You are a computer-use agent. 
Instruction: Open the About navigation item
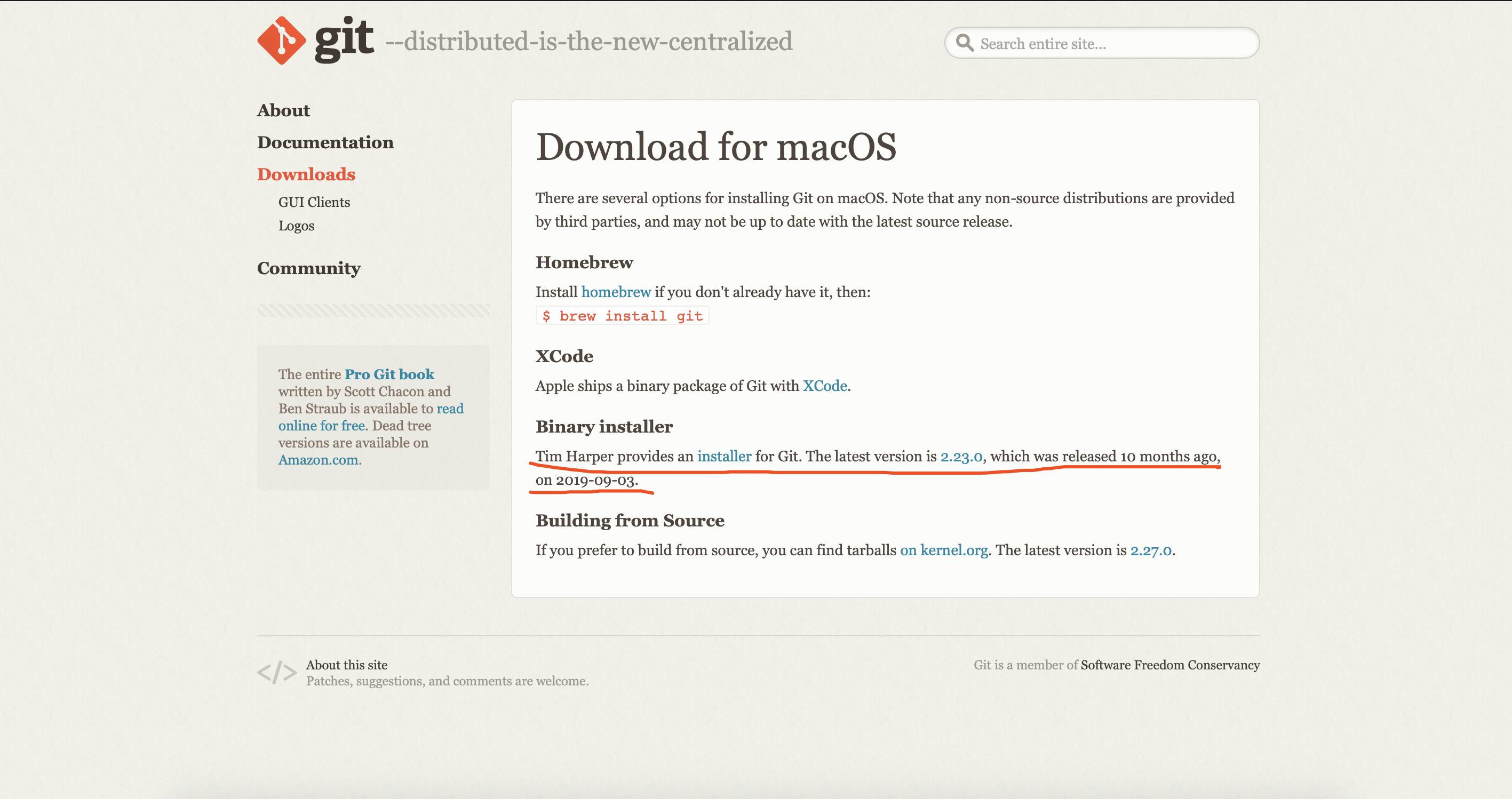(x=283, y=110)
